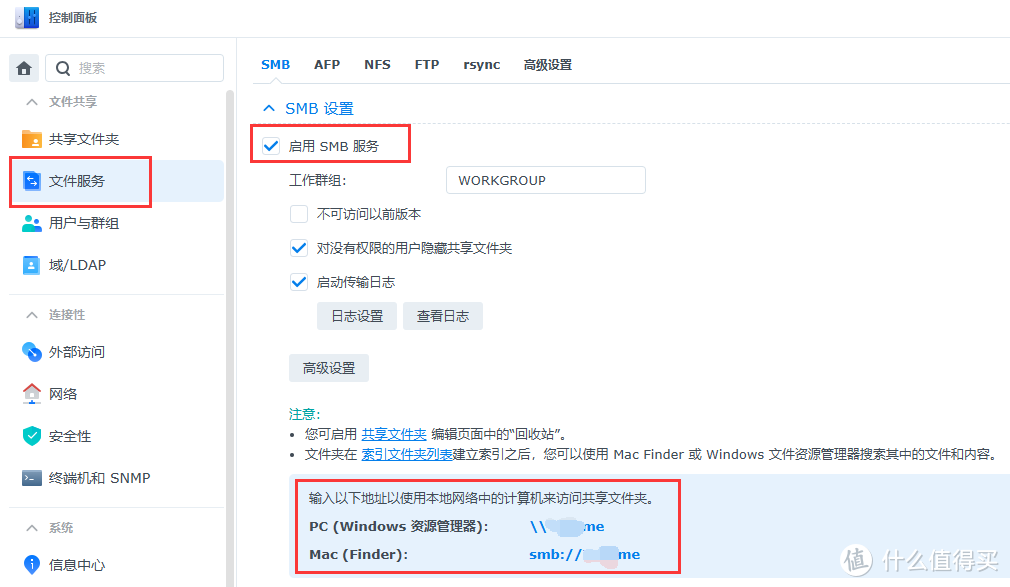Enable 不可访问以前版本 option
This screenshot has height=587, width=1010.
click(x=298, y=213)
